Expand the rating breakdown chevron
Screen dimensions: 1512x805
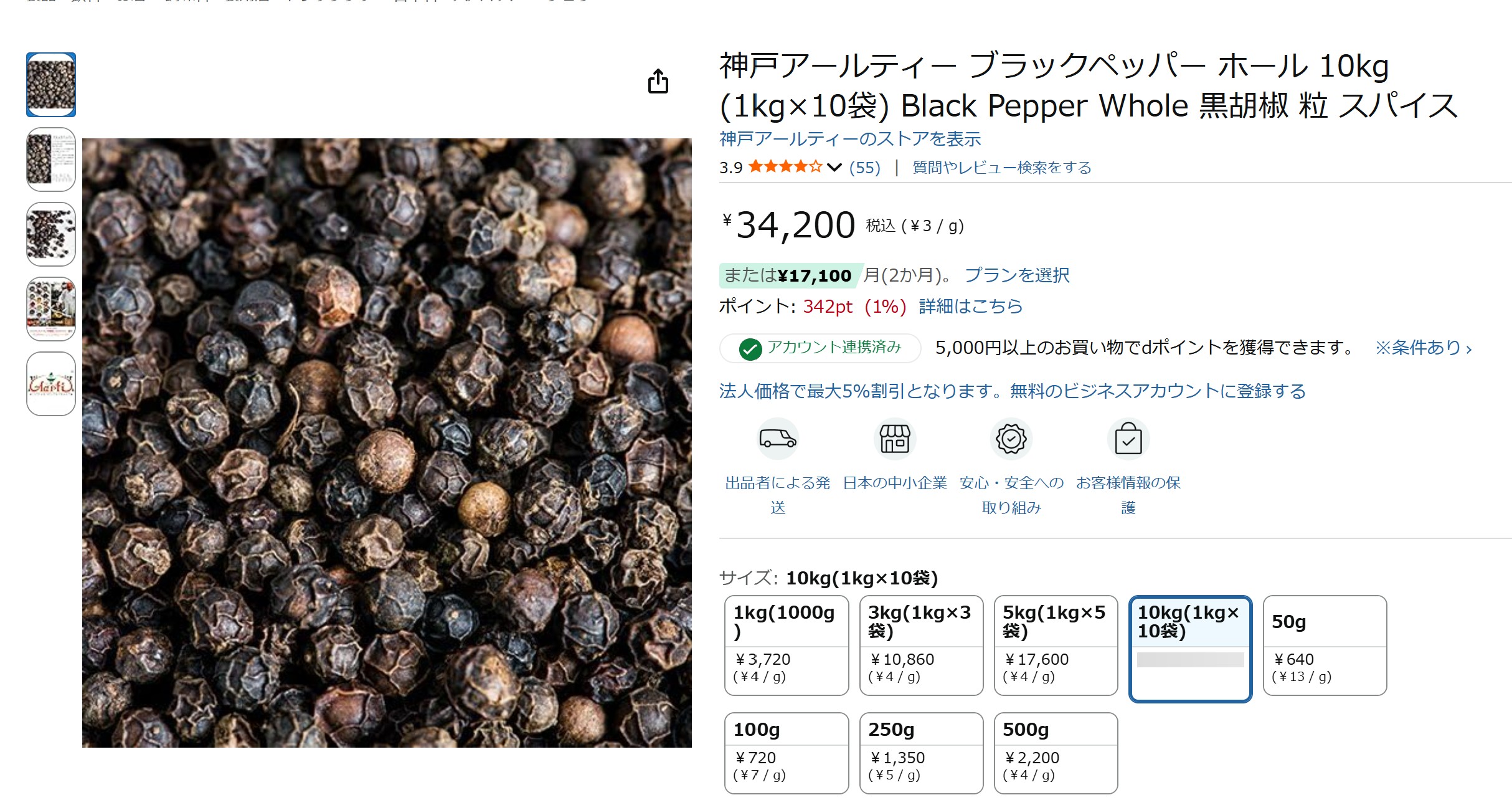click(834, 168)
